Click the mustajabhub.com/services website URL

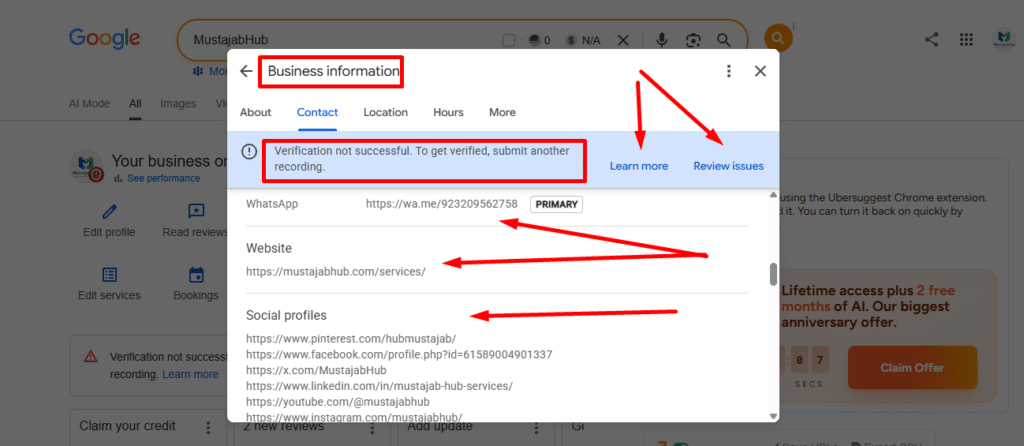click(336, 272)
